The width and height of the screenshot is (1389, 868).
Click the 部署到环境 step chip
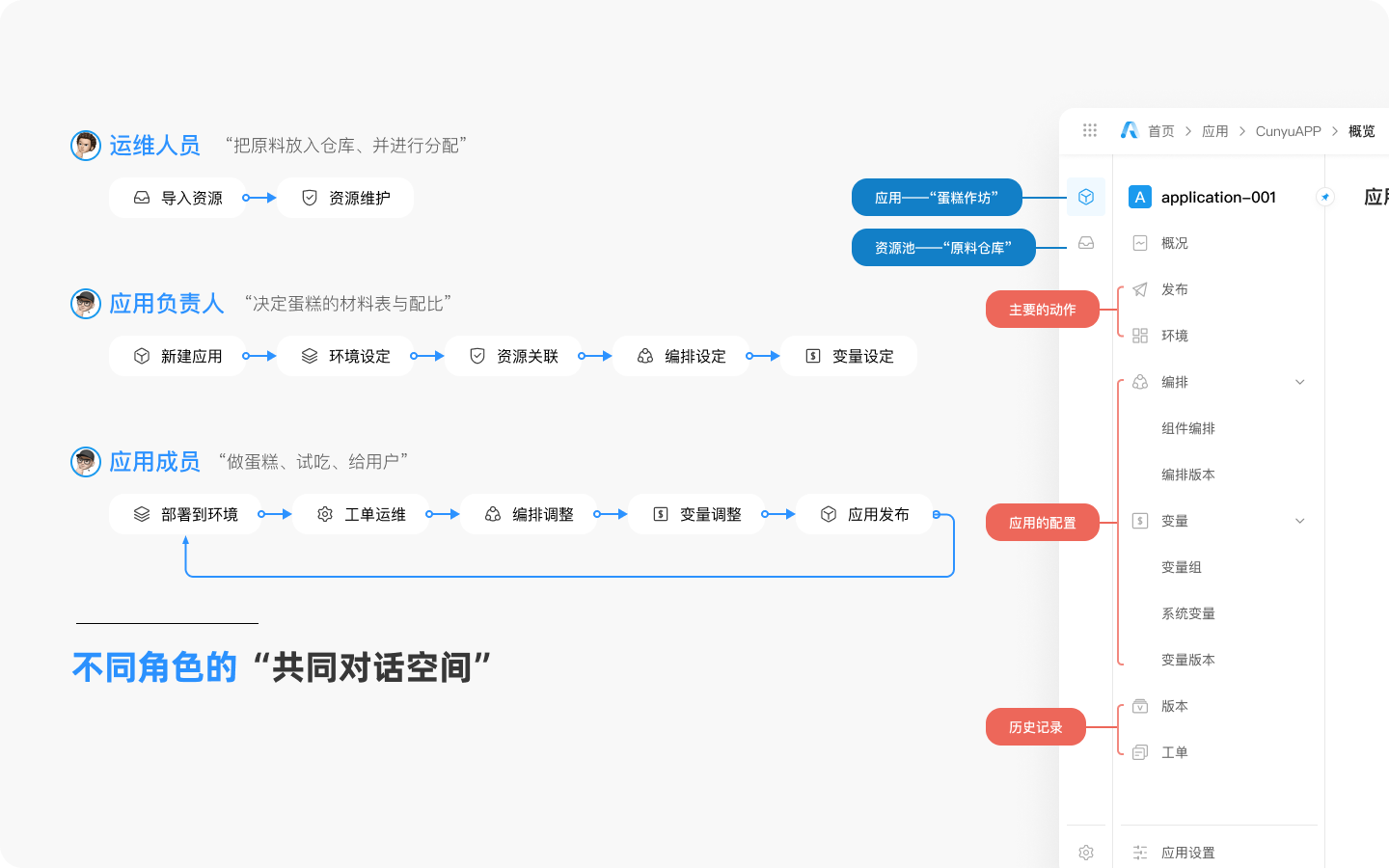point(185,514)
